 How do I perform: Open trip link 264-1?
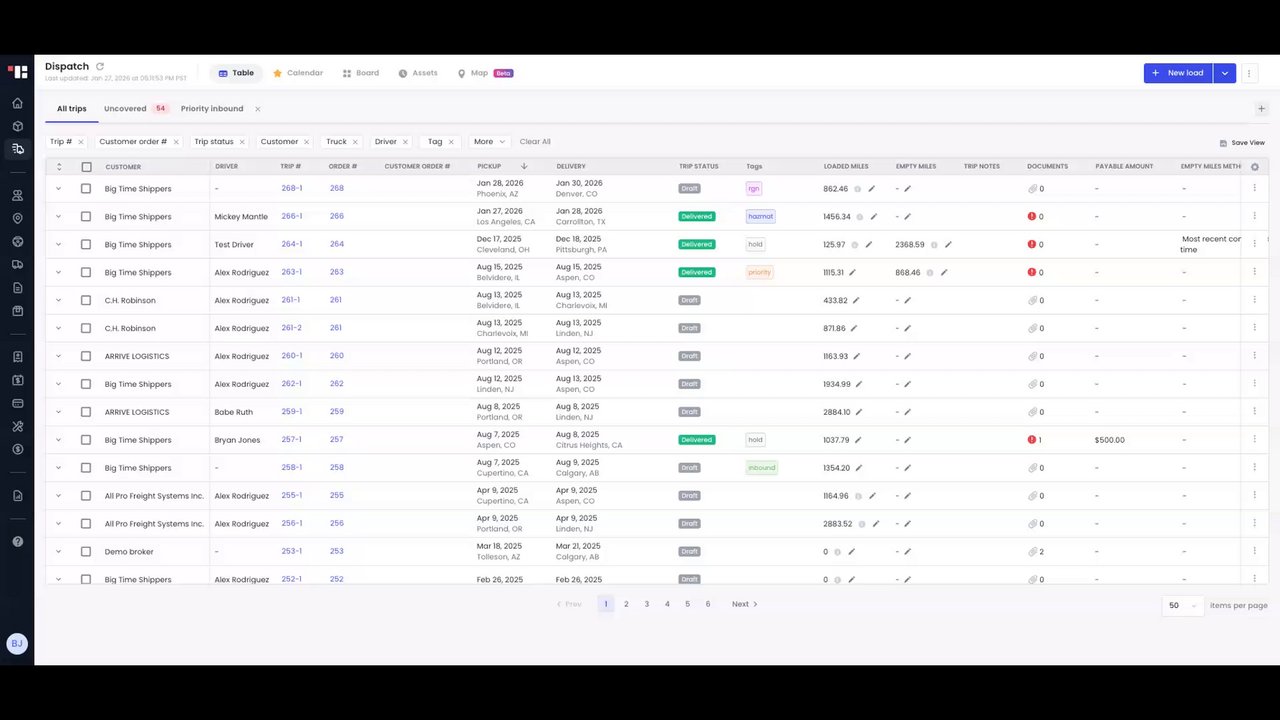[291, 244]
